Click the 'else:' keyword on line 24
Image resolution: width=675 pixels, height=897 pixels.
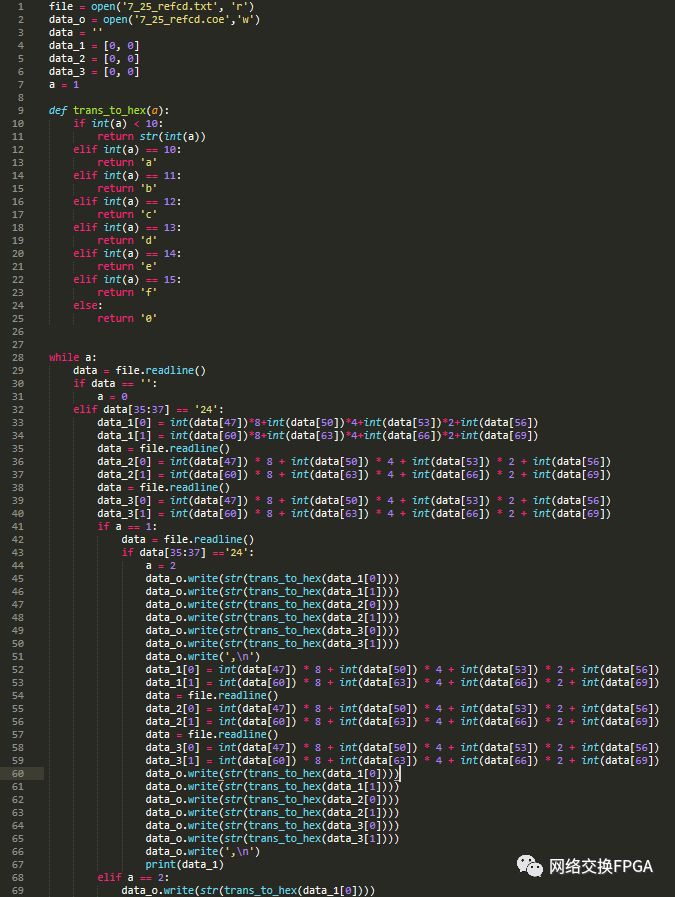(x=88, y=305)
